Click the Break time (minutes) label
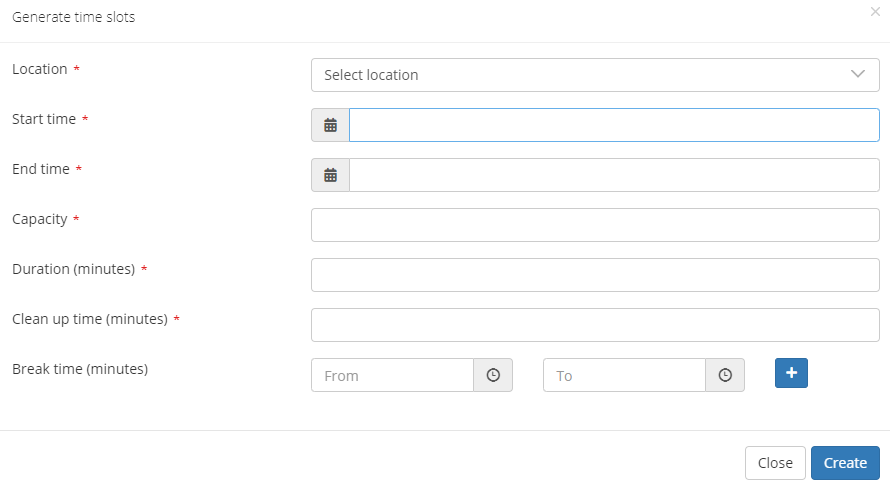This screenshot has height=492, width=890. tap(80, 369)
